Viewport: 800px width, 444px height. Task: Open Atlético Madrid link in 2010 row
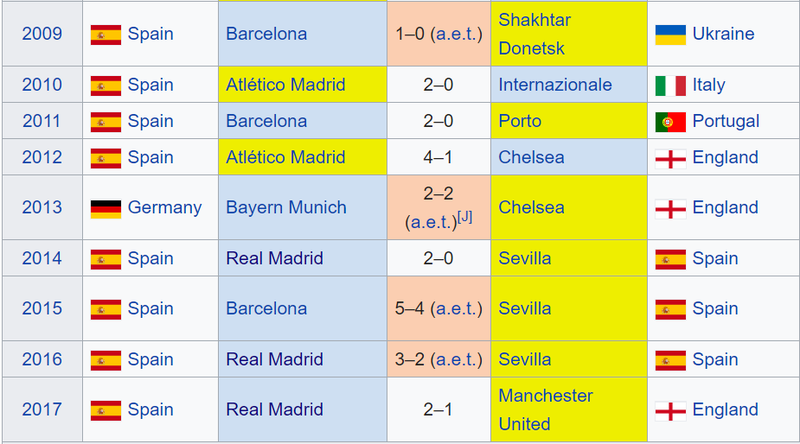point(286,85)
